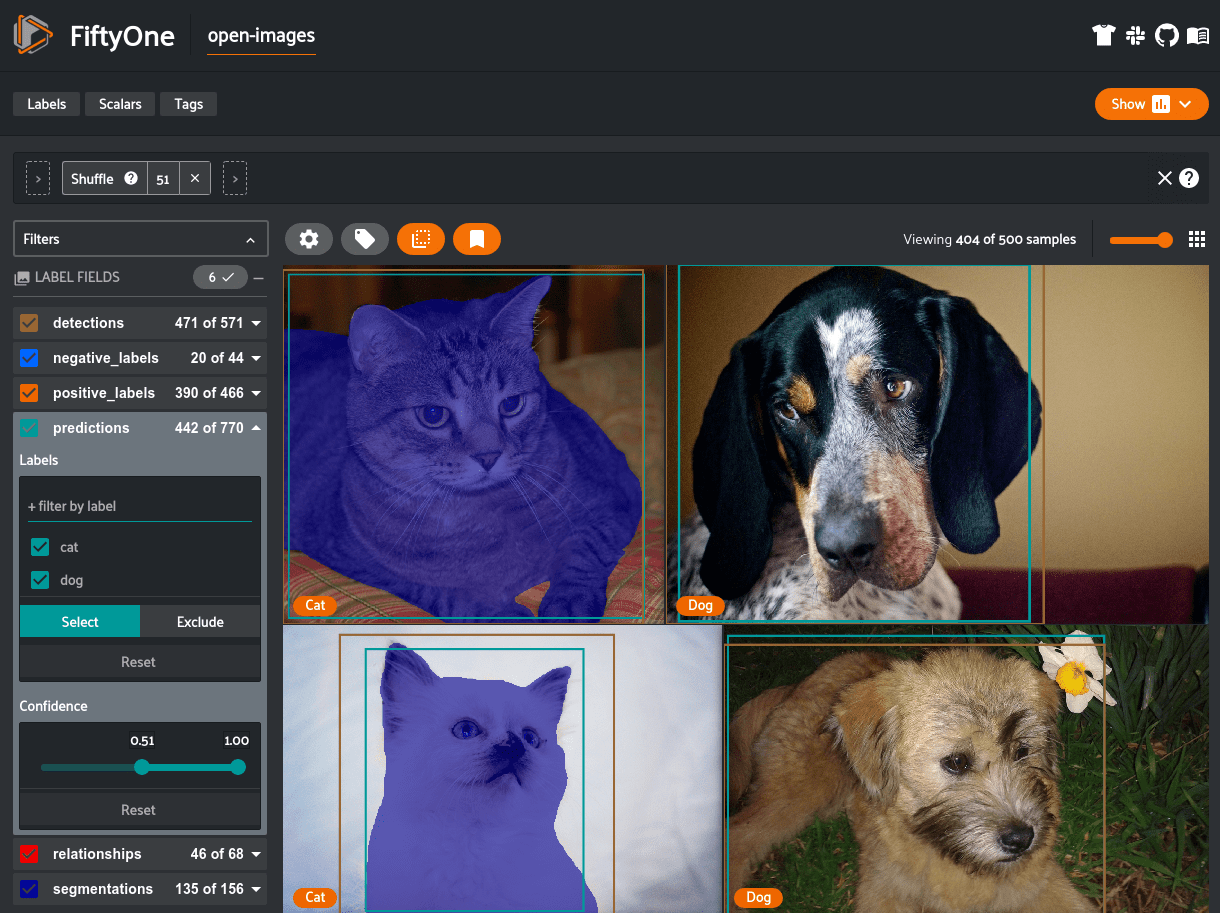The height and width of the screenshot is (913, 1220).
Task: Open the Slack icon in header
Action: click(x=1135, y=36)
